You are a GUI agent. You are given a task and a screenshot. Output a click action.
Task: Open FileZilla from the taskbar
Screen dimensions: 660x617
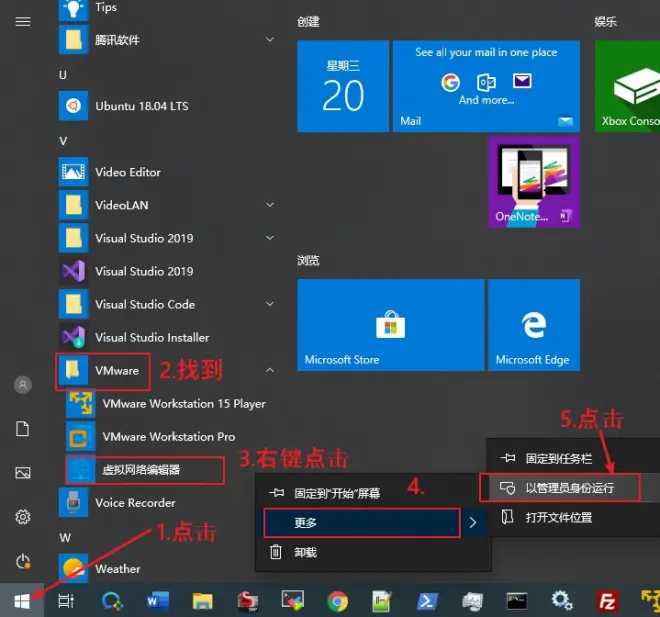(607, 601)
